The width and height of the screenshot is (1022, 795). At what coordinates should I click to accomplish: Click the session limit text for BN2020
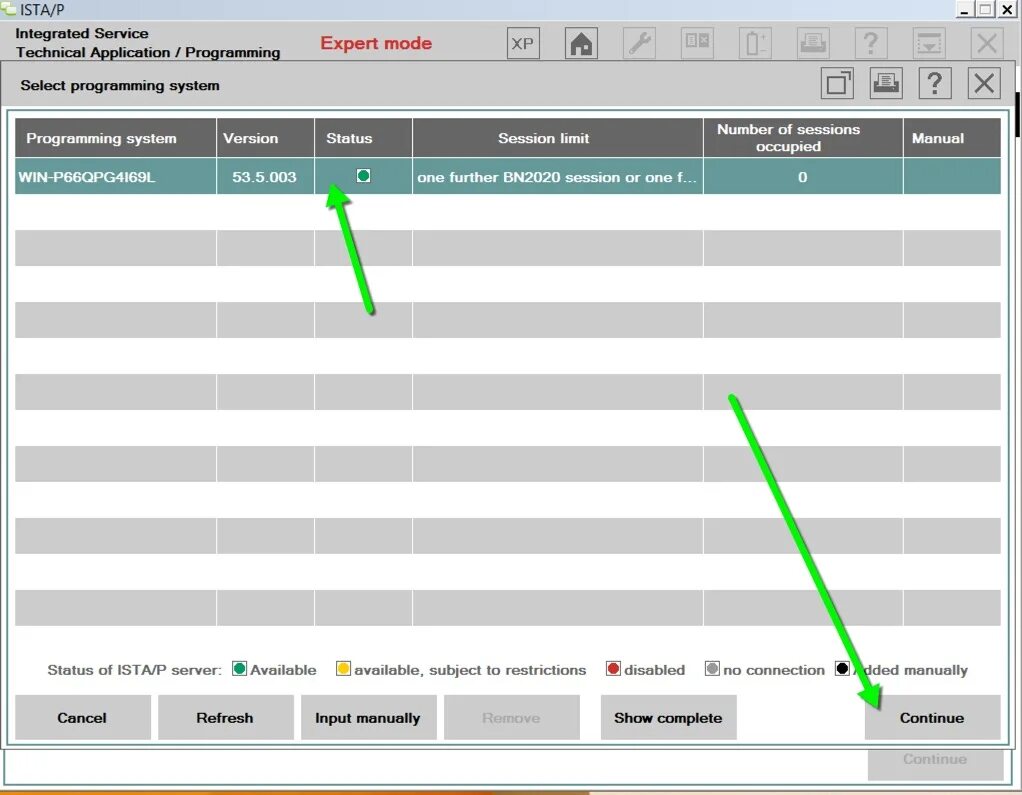[x=557, y=177]
